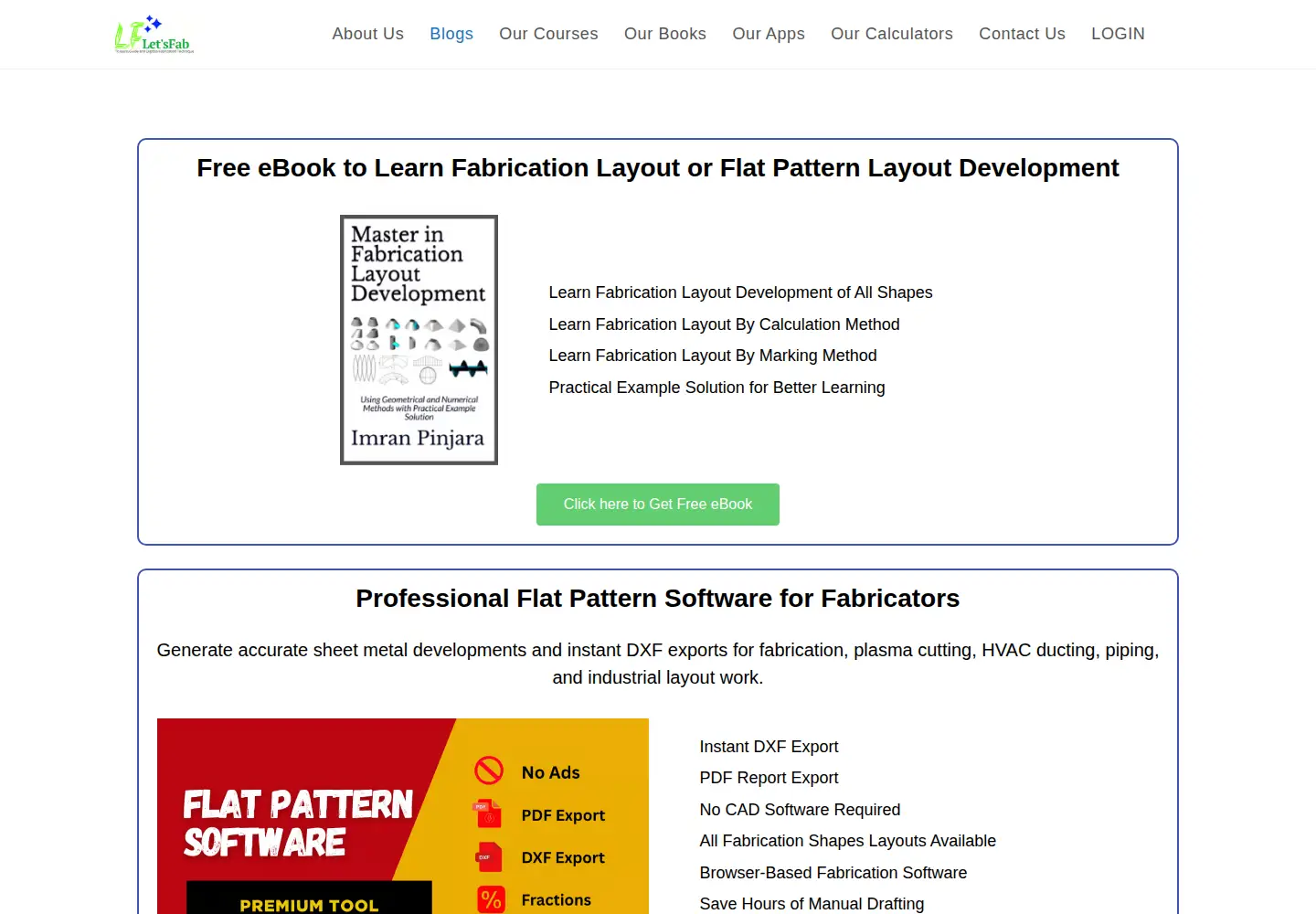
Task: Click the Fractions percent icon
Action: (x=491, y=899)
